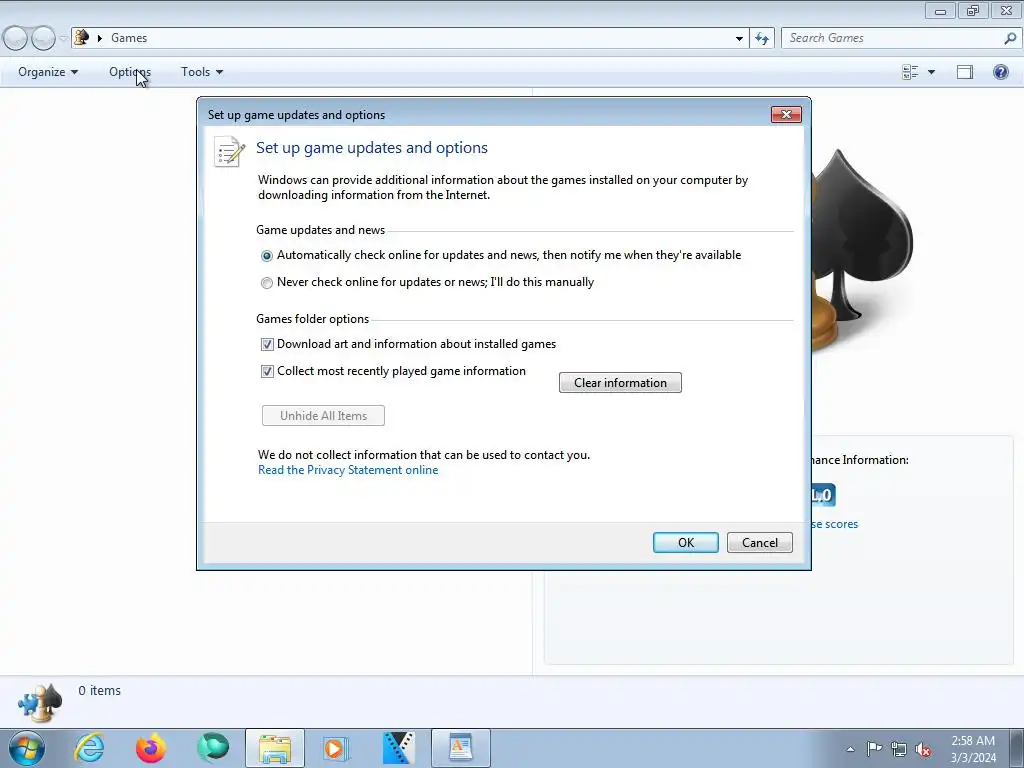The image size is (1024, 768).
Task: Click the chess piece Games folder icon
Action: click(82, 37)
